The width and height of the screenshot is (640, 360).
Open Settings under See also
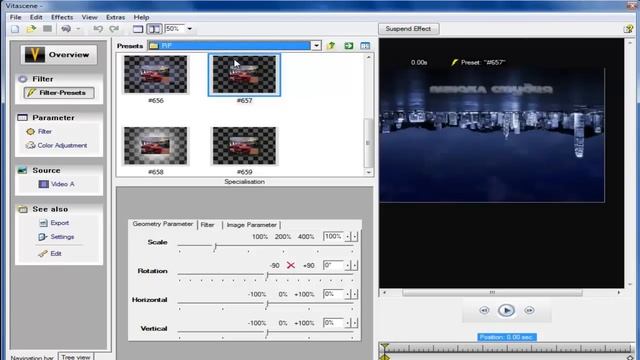tap(57, 237)
